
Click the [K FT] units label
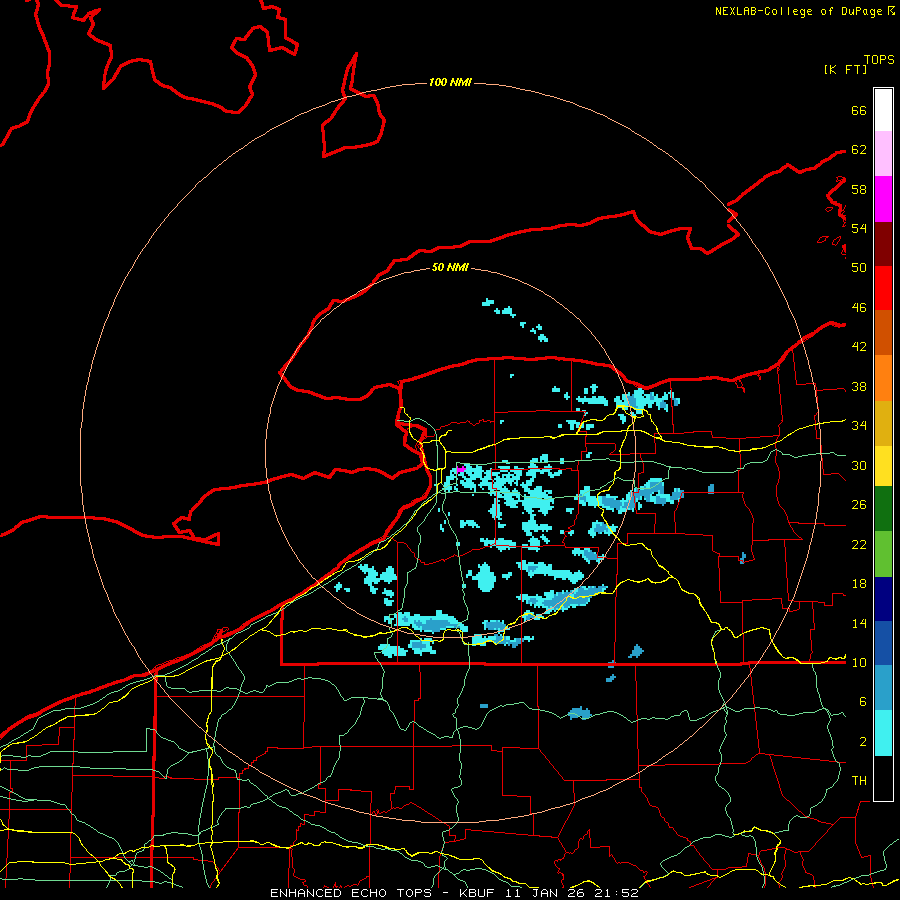coord(845,70)
